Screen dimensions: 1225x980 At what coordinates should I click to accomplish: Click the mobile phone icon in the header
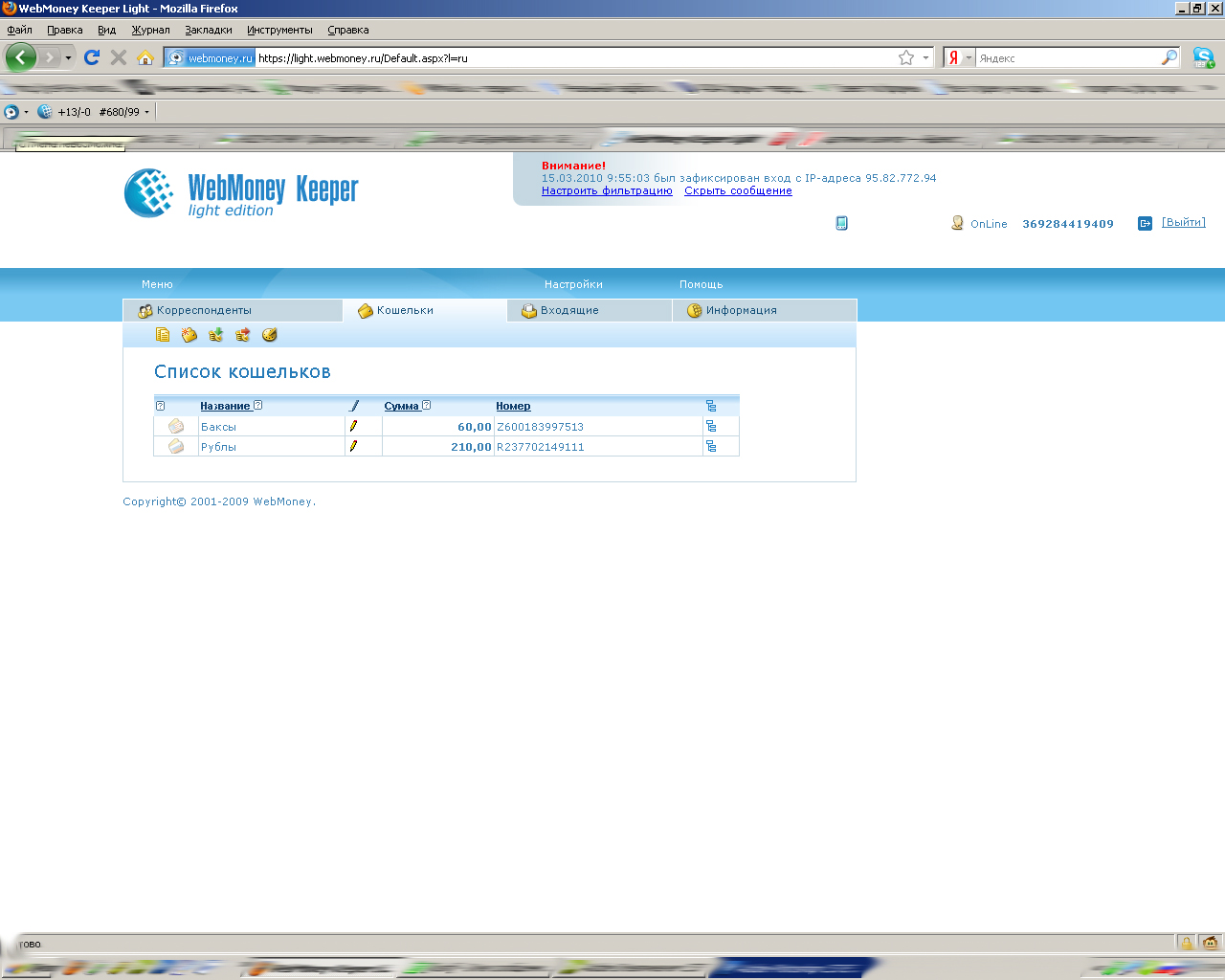(x=841, y=223)
